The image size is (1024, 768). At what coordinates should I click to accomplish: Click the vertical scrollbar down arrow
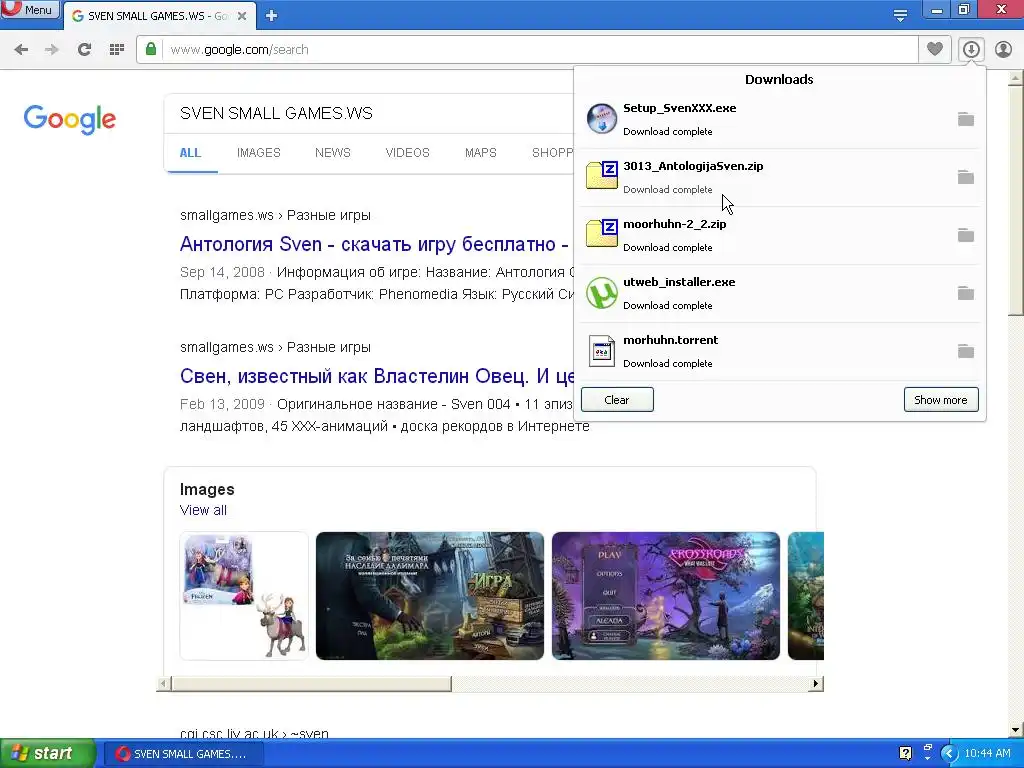(x=1016, y=729)
